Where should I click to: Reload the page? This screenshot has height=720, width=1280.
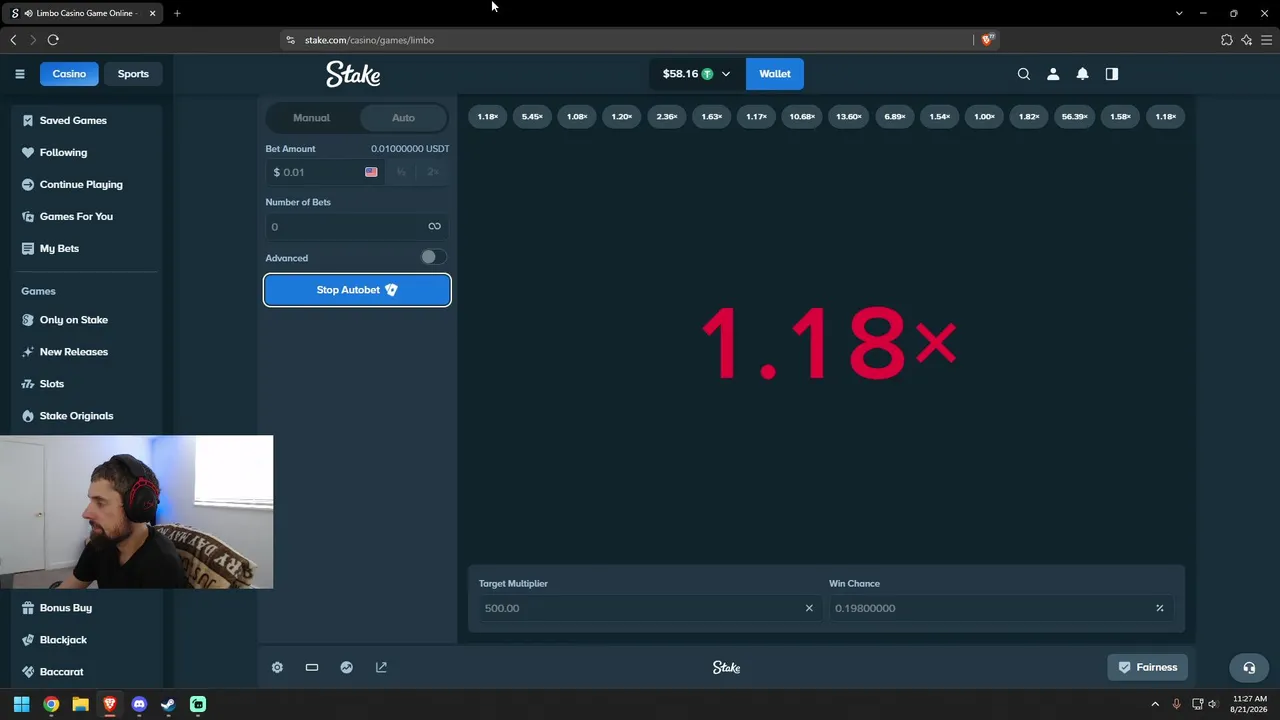pos(53,40)
